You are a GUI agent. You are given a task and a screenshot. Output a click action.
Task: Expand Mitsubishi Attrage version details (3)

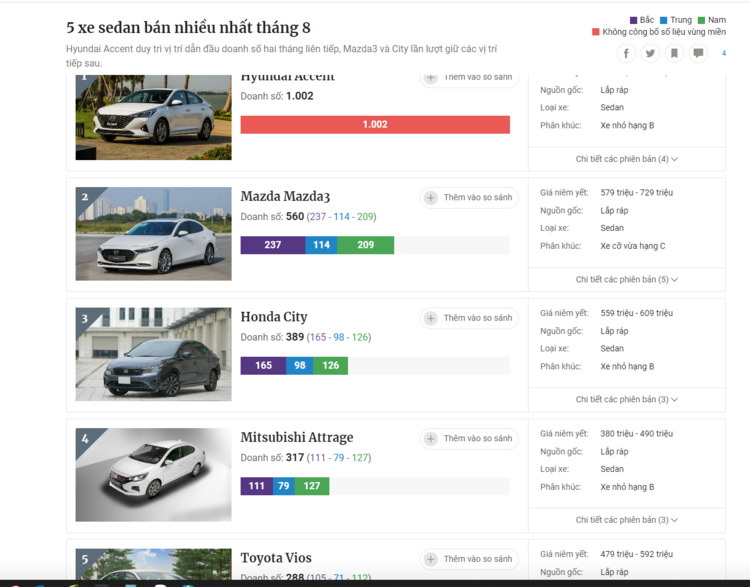627,520
